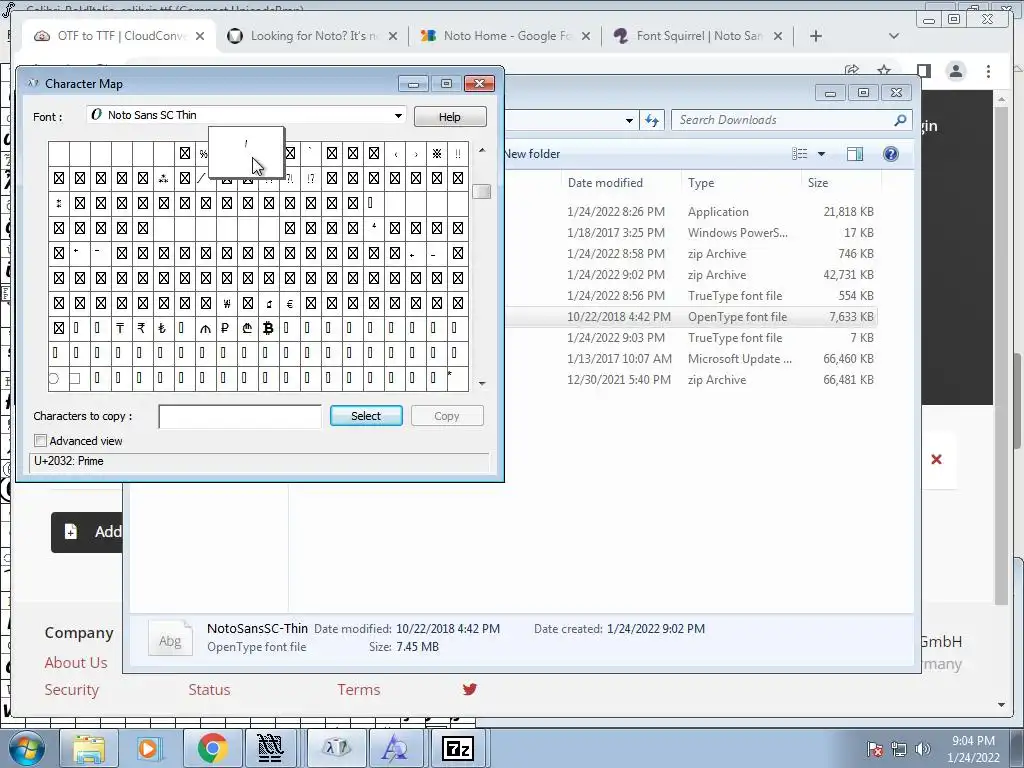
Task: Open Chrome's three-dot menu
Action: [988, 71]
